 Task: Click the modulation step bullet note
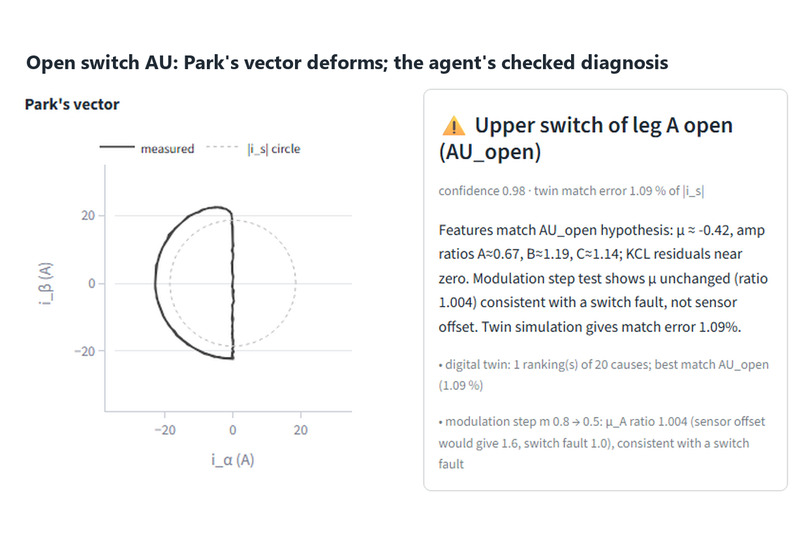pos(601,442)
